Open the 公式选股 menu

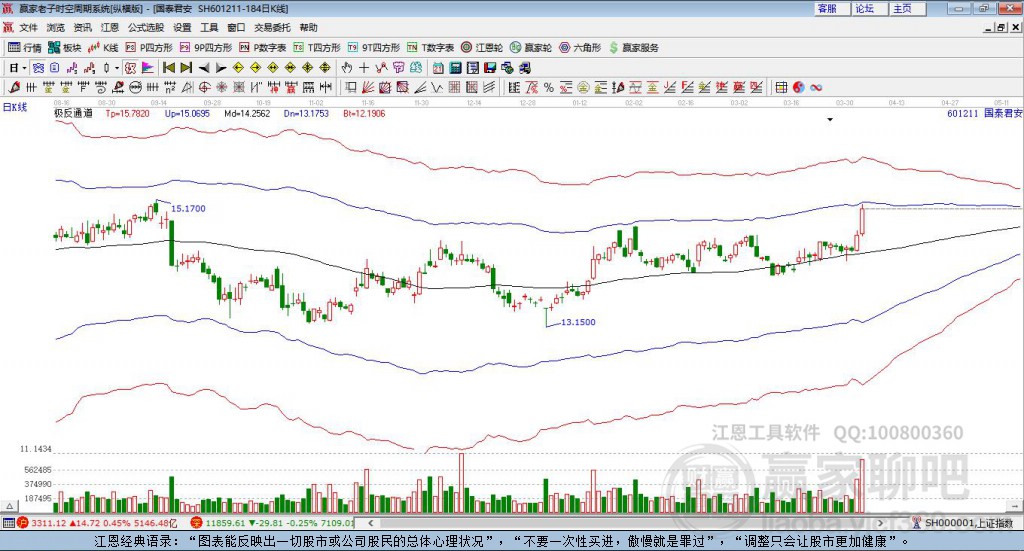(146, 27)
